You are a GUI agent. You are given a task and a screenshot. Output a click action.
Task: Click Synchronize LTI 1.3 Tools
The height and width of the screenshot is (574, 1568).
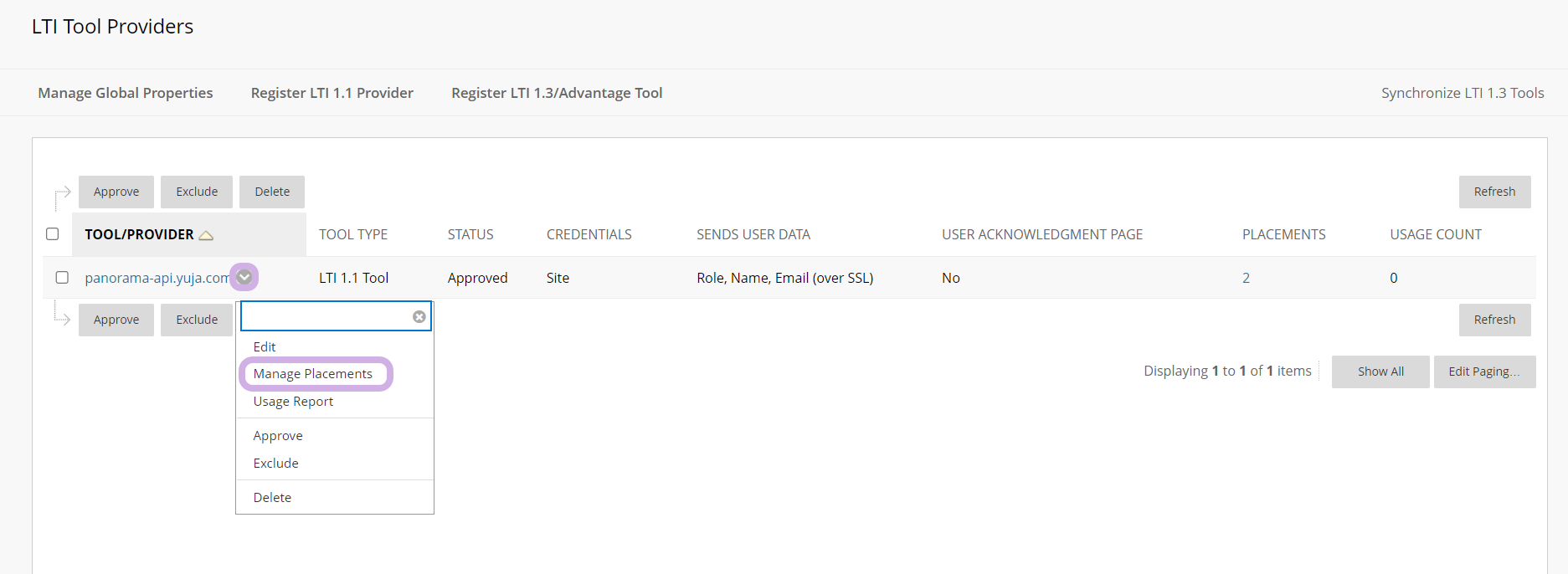pos(1463,93)
